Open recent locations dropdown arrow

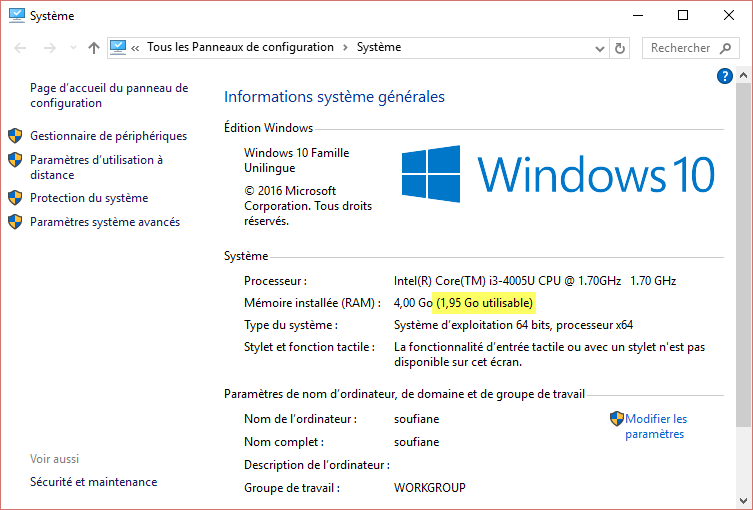click(x=73, y=48)
